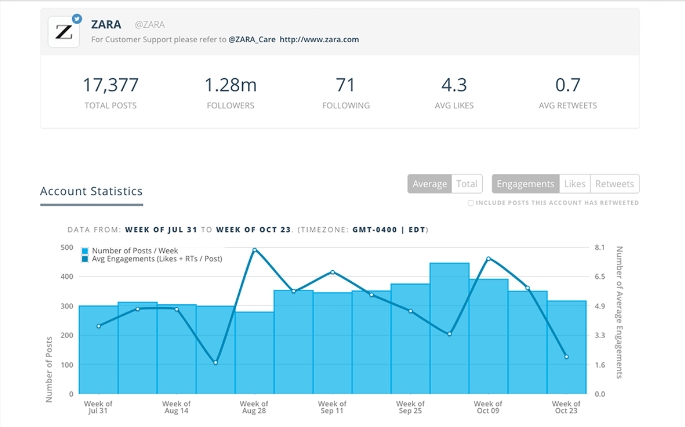685x427 pixels.
Task: Click the Week of Oct 23 bar
Action: click(567, 347)
